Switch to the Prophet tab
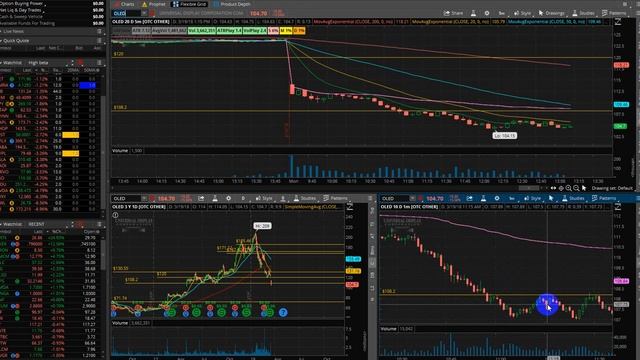The height and width of the screenshot is (360, 640). click(153, 4)
